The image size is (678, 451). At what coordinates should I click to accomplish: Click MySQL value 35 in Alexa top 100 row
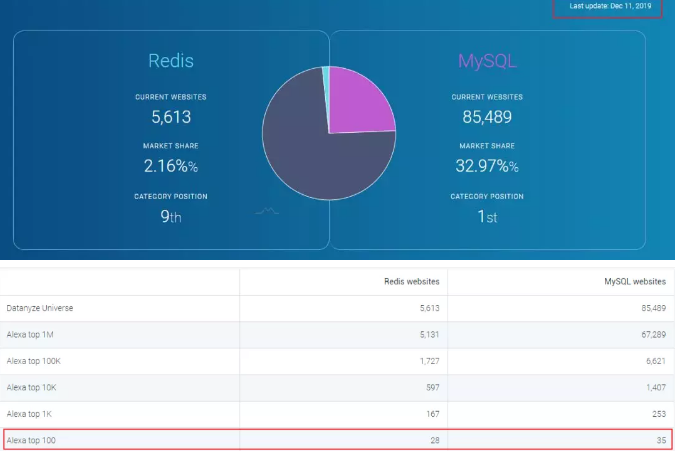[661, 441]
